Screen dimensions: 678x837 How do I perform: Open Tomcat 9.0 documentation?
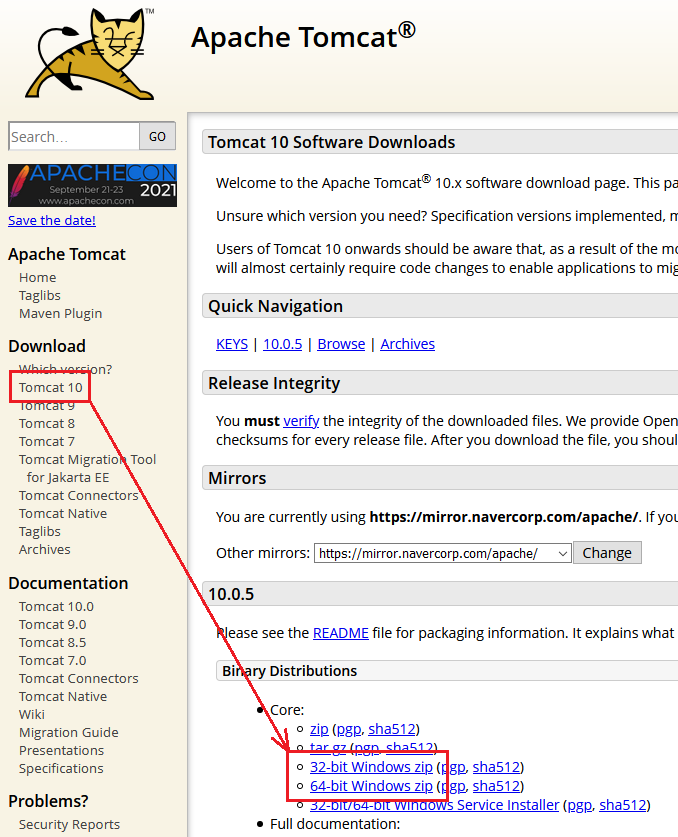click(52, 625)
